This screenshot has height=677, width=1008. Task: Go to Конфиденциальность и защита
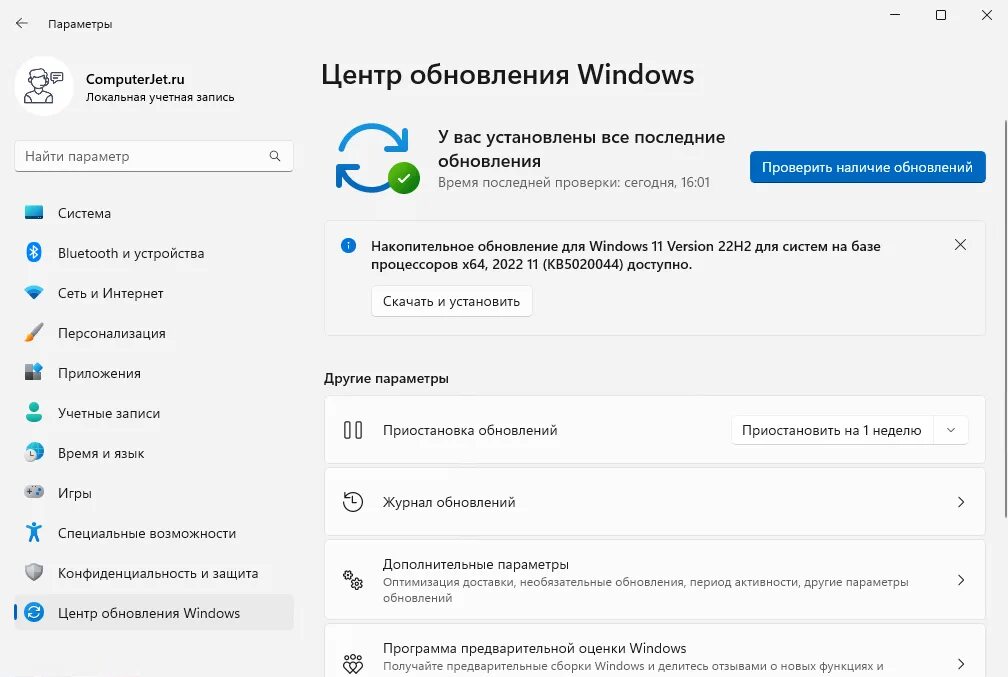coord(154,572)
